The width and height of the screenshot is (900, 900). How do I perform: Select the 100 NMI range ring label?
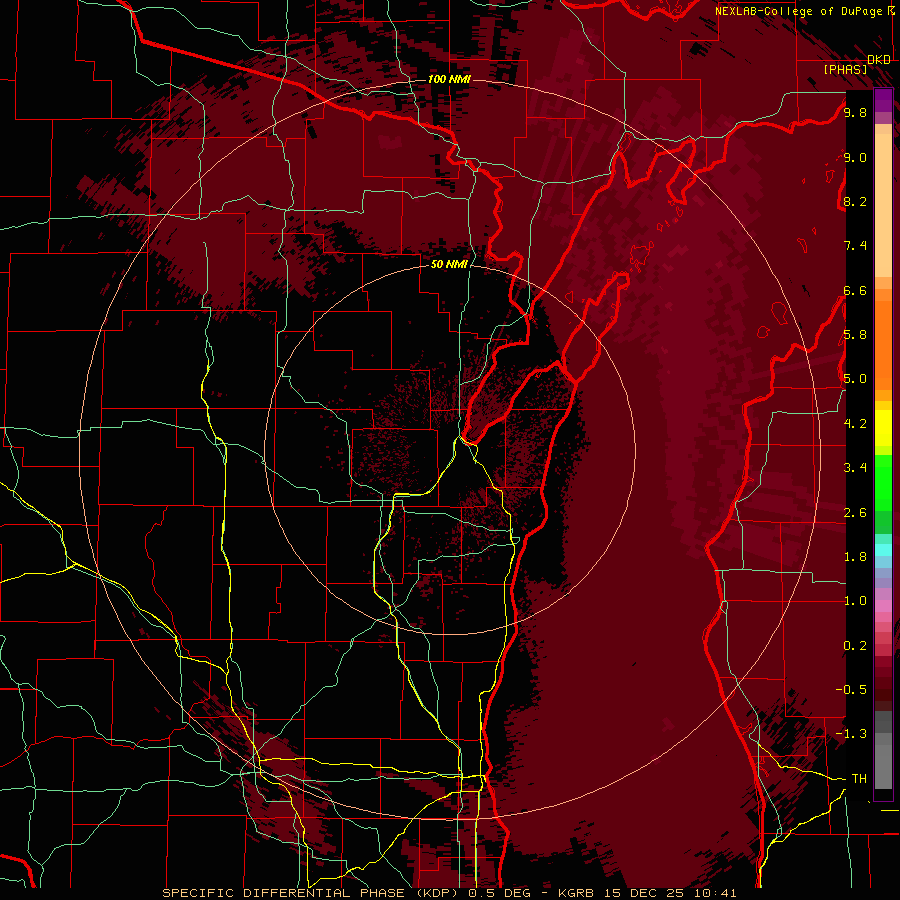449,79
